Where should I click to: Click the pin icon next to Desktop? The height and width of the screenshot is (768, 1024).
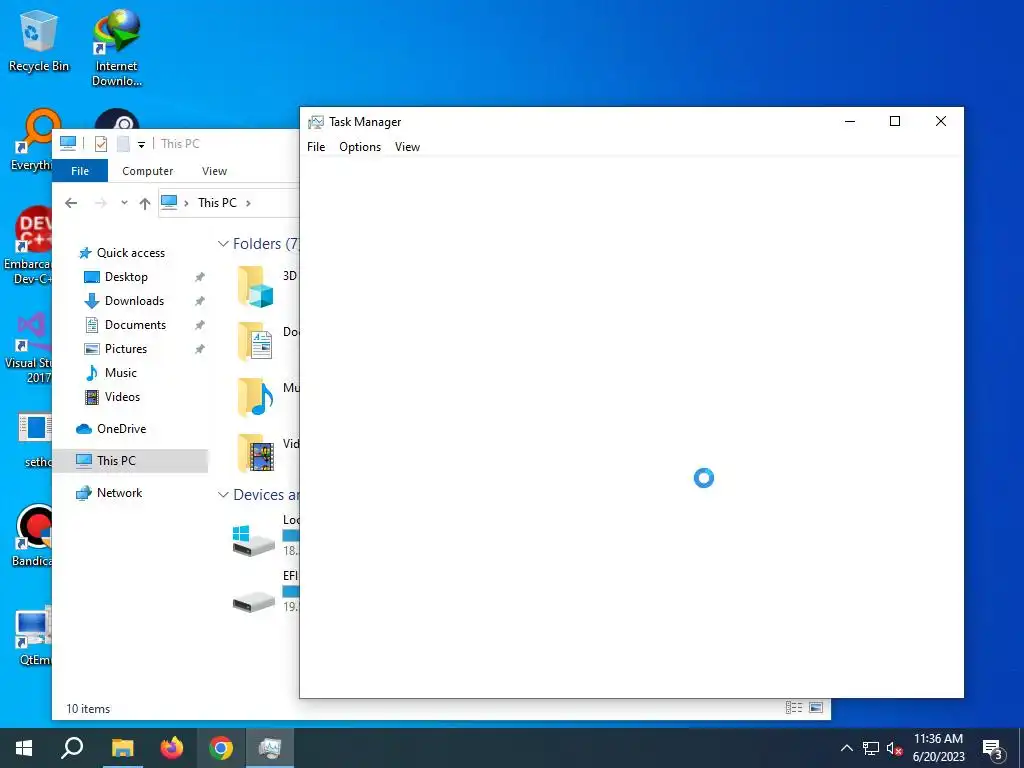(200, 277)
